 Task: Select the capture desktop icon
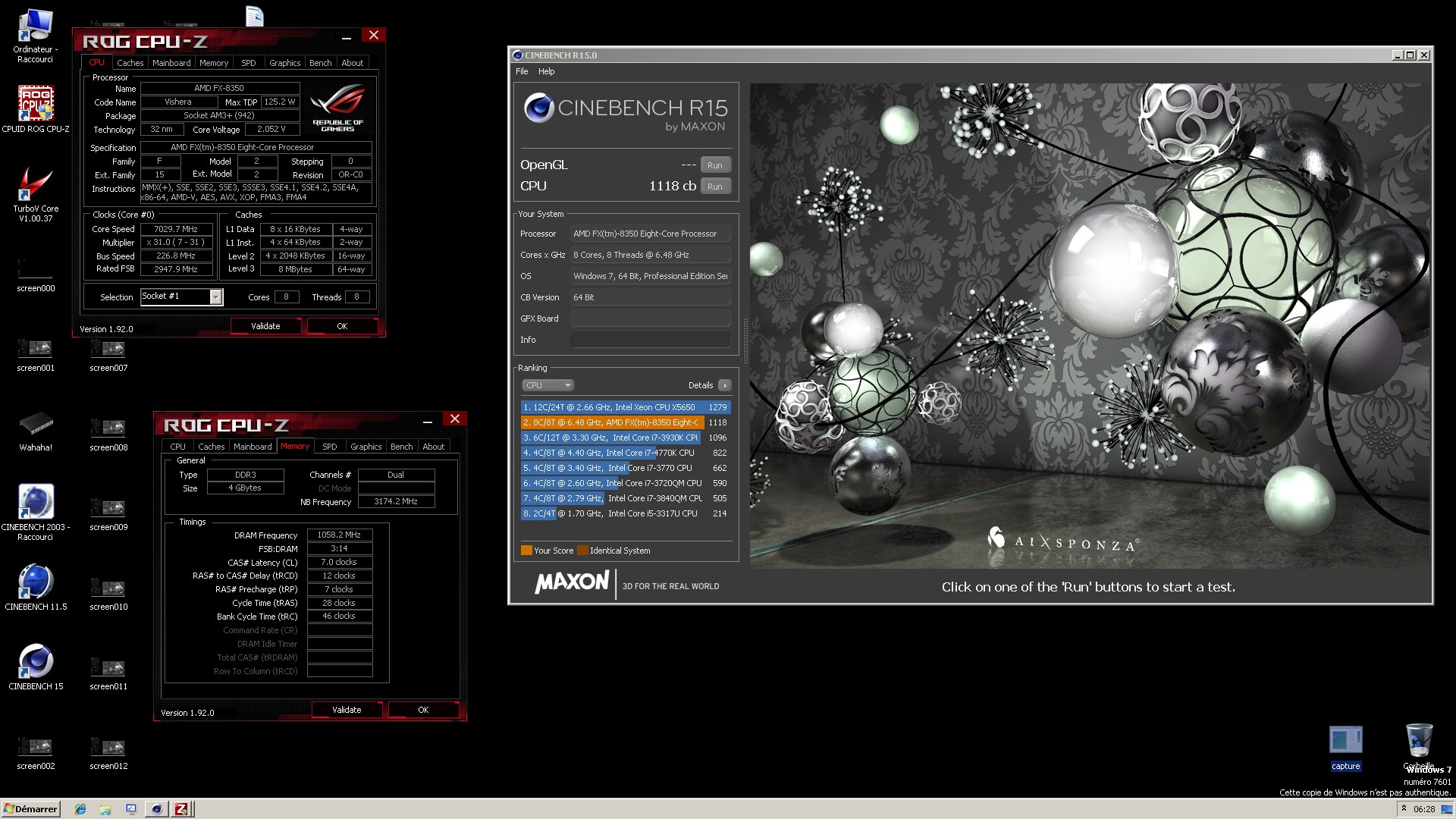[1345, 748]
